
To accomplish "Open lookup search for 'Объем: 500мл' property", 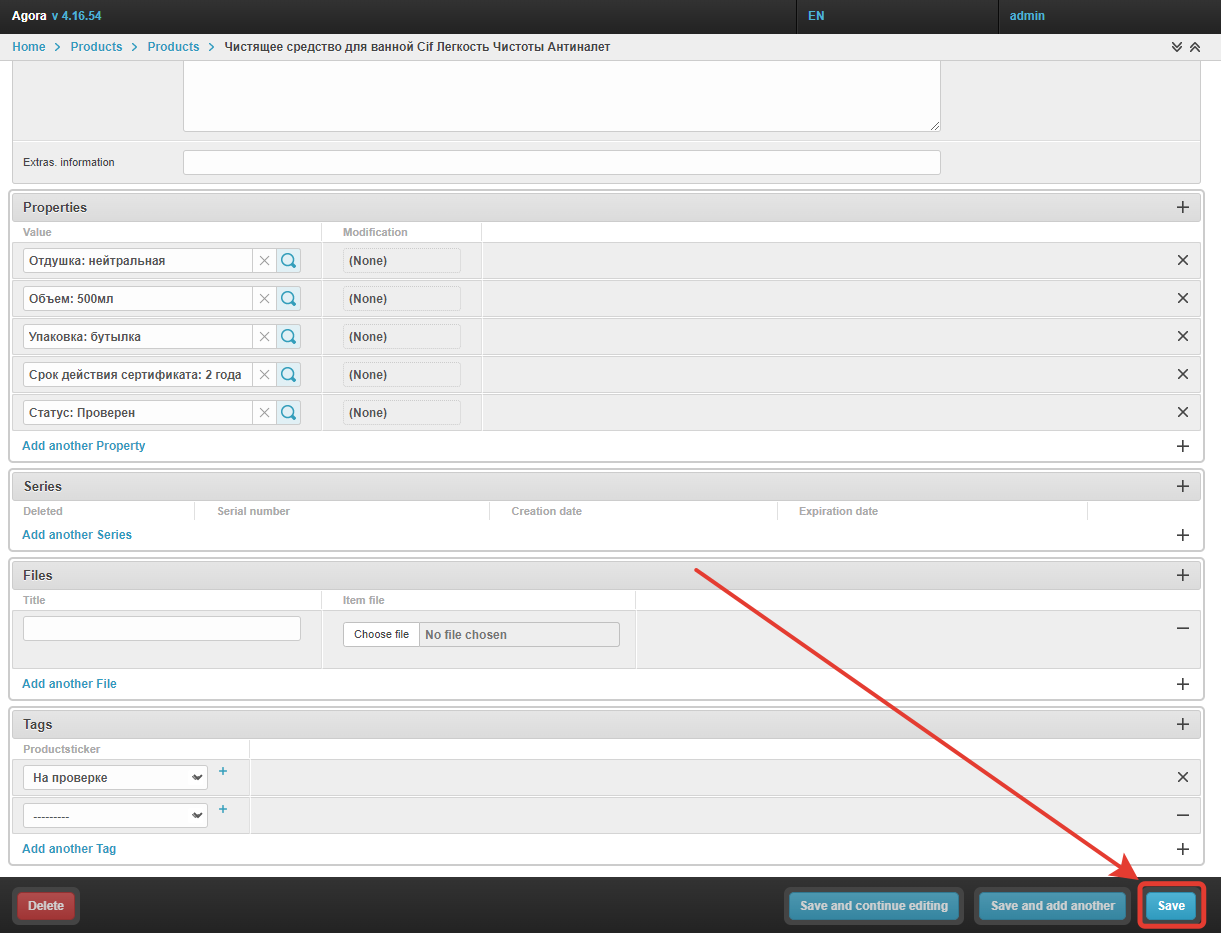I will 288,299.
